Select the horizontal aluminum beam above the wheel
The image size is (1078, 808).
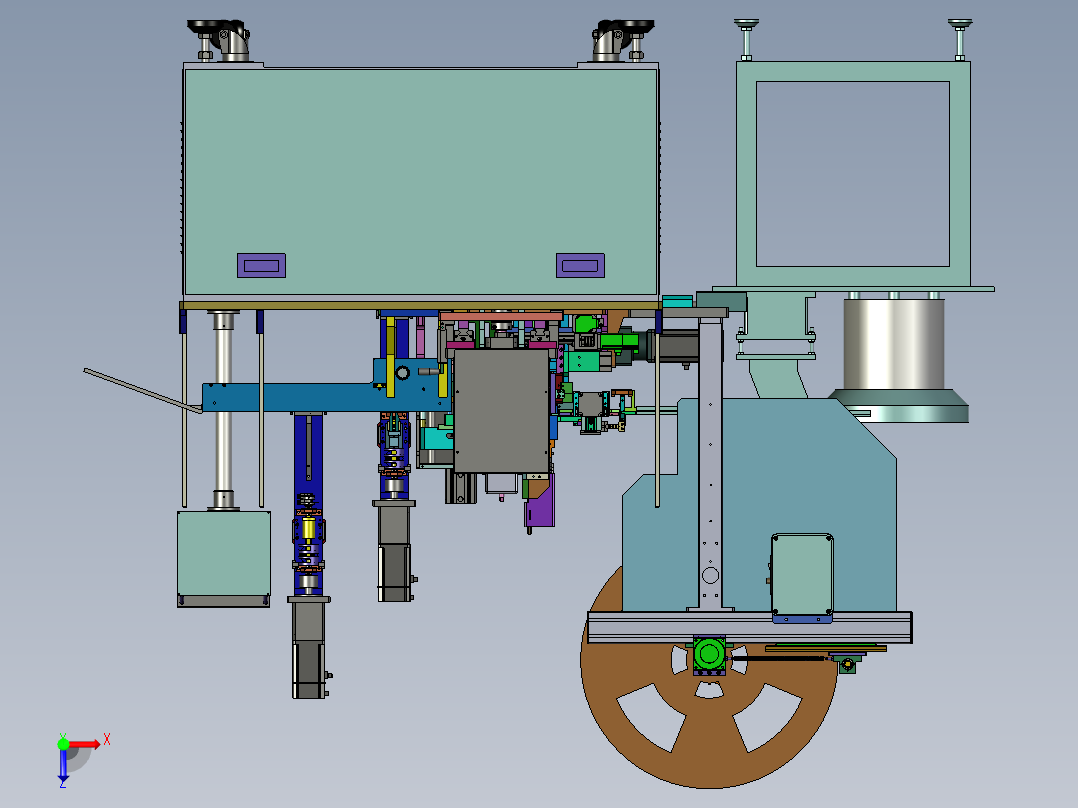pos(749,627)
